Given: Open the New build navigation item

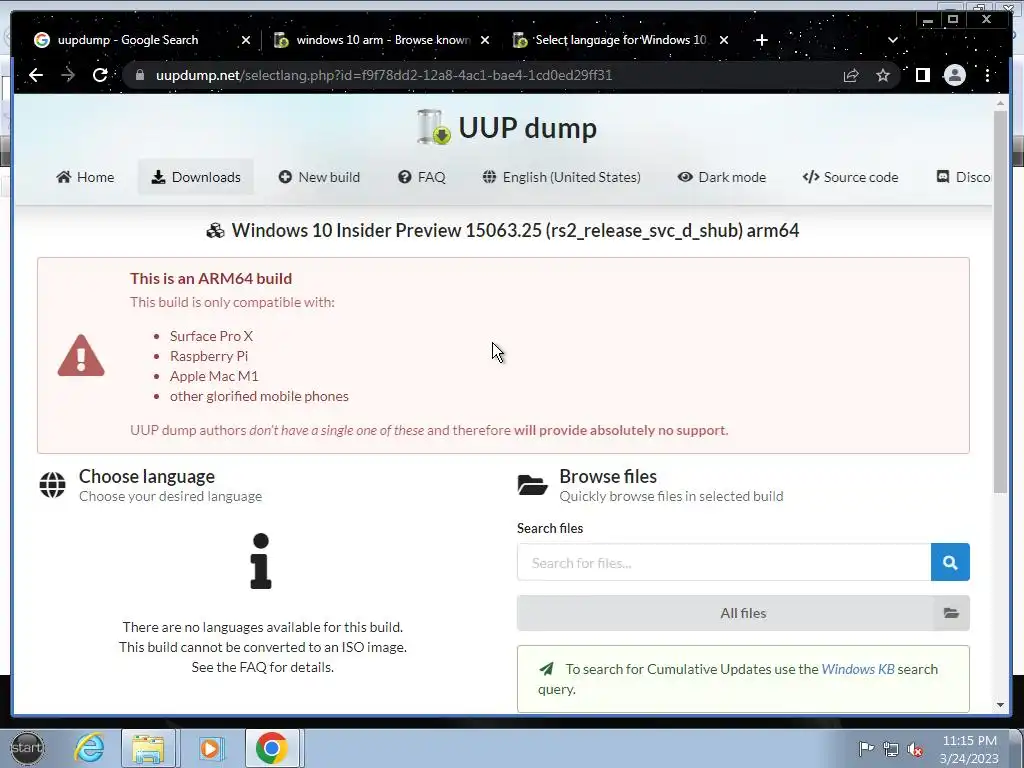Looking at the screenshot, I should tap(319, 177).
